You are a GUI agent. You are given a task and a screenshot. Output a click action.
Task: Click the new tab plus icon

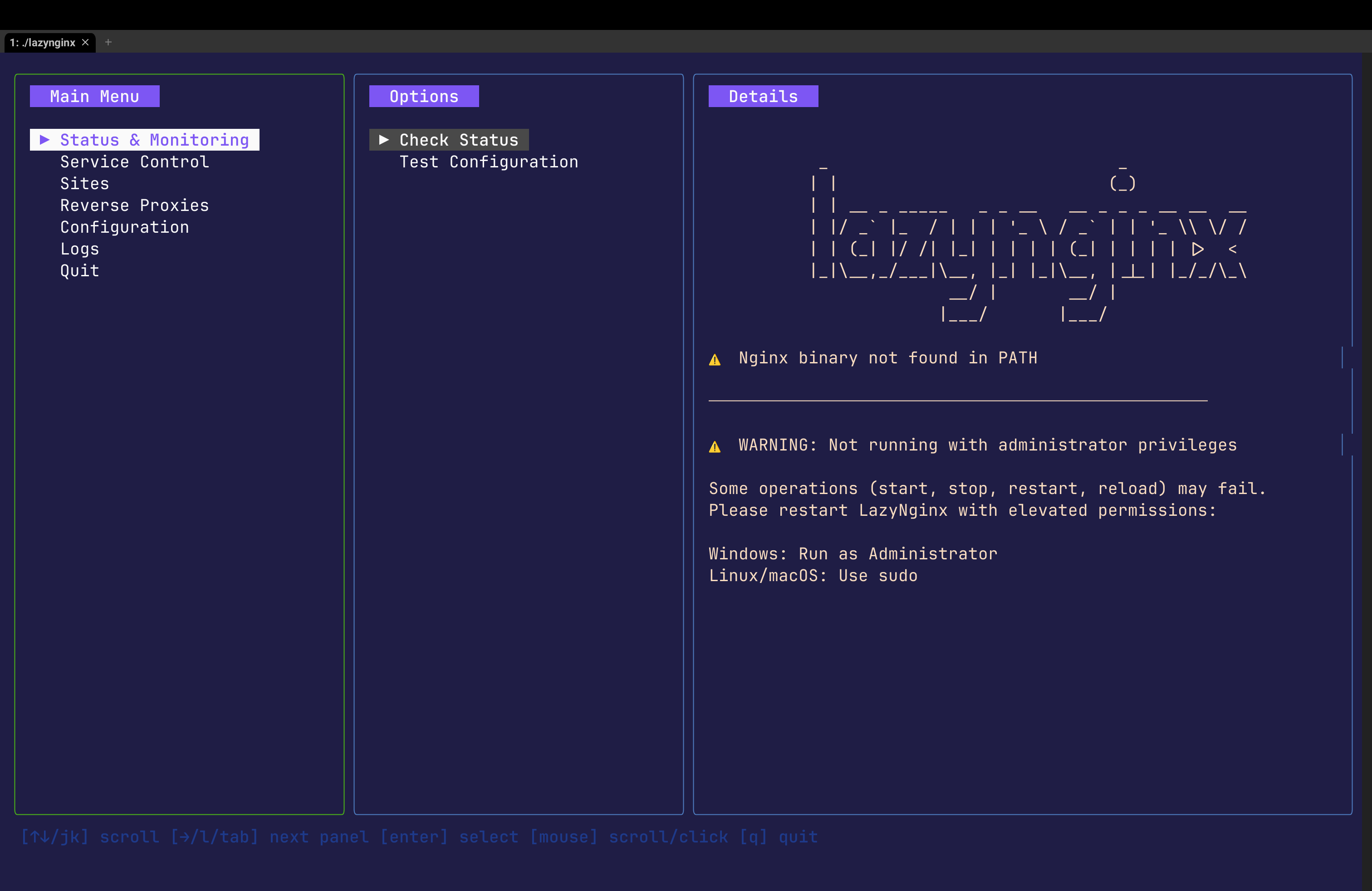[x=108, y=42]
